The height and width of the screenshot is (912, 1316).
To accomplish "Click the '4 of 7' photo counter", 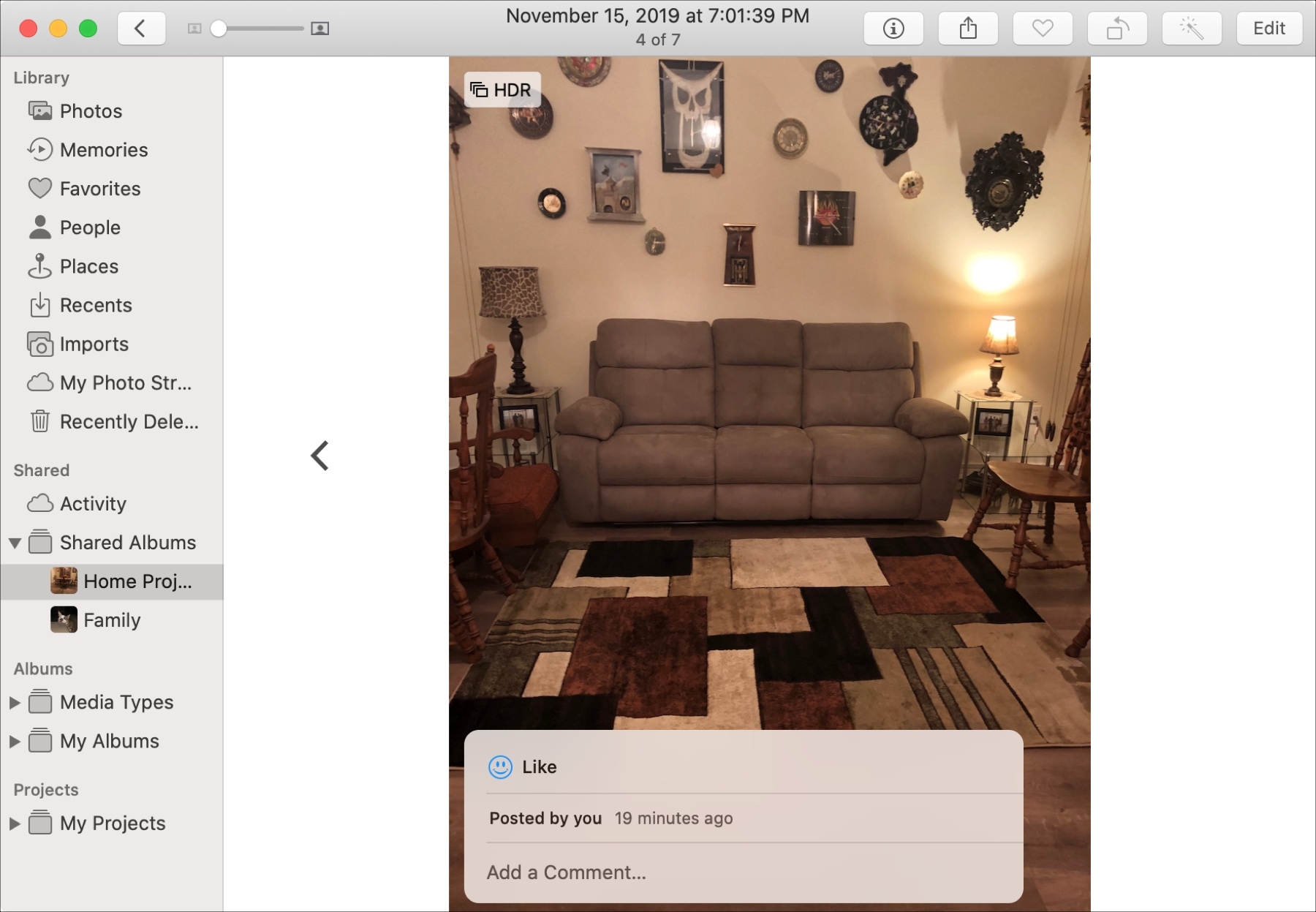I will point(658,39).
